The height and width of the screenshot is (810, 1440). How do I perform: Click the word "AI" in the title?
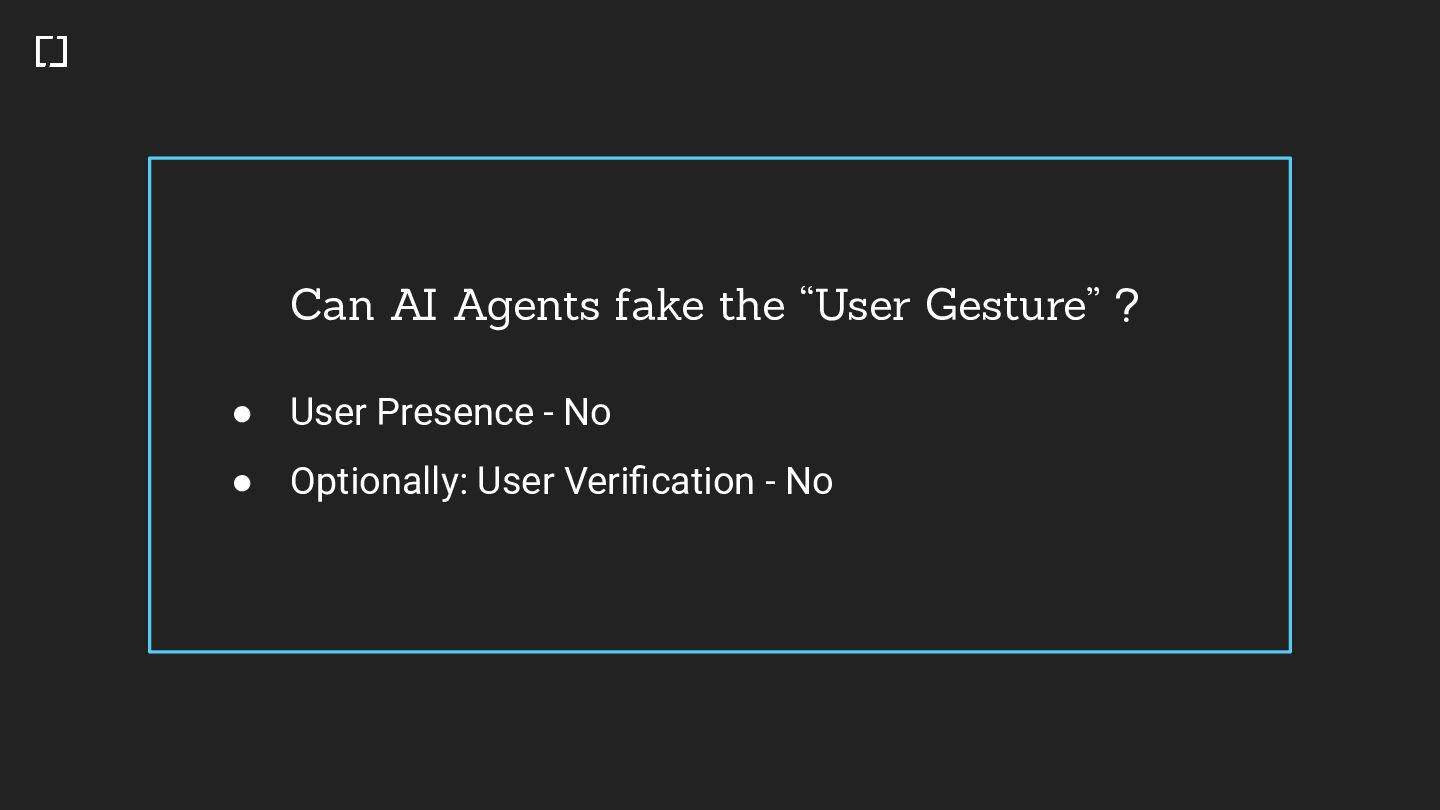(414, 305)
